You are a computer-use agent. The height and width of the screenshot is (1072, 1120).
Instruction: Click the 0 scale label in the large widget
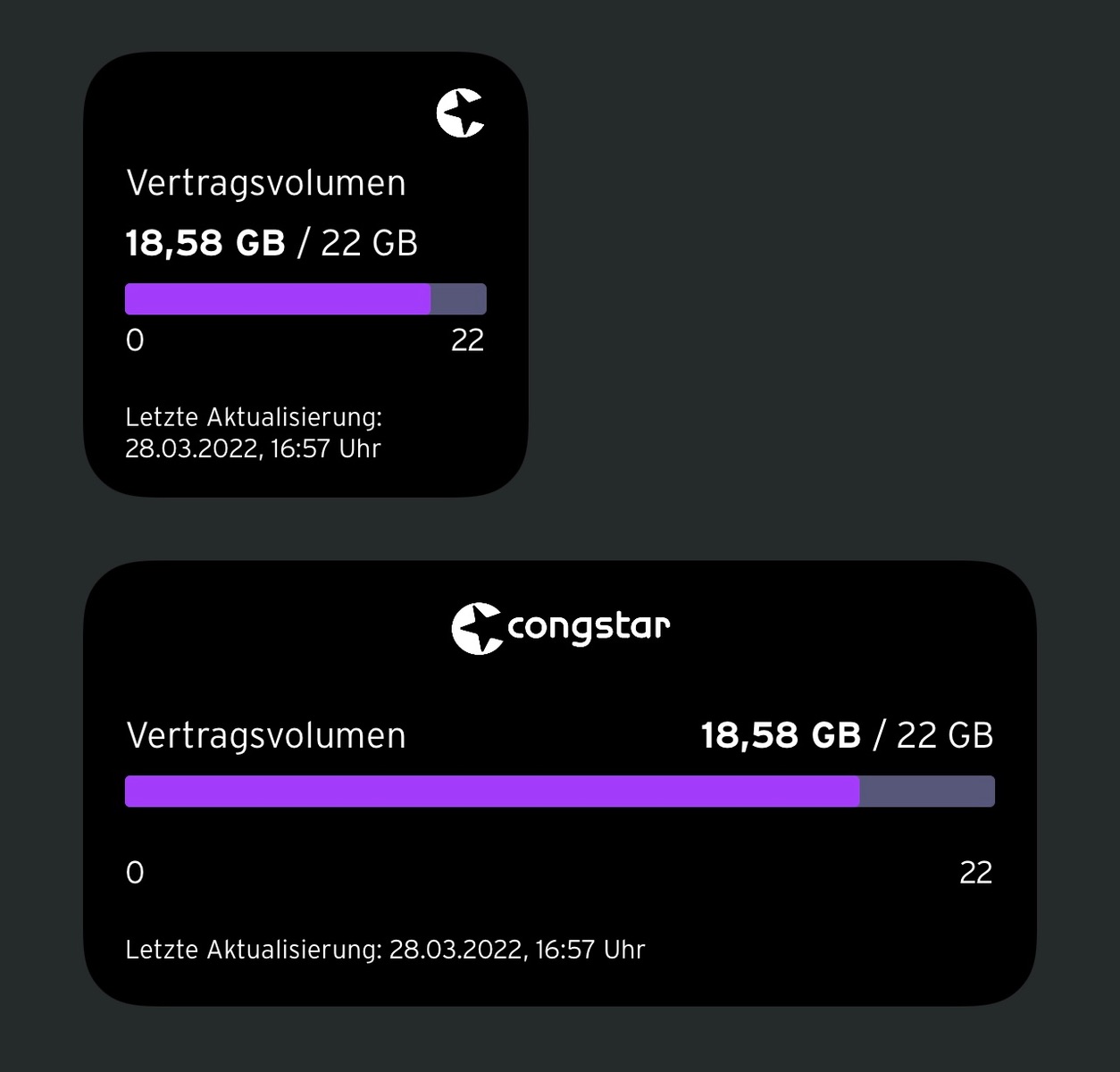(x=135, y=873)
